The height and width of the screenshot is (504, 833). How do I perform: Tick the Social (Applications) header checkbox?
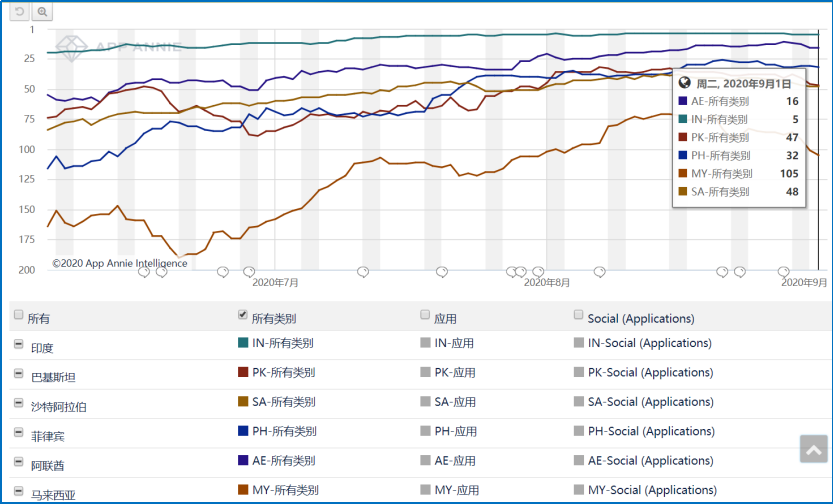pyautogui.click(x=579, y=315)
